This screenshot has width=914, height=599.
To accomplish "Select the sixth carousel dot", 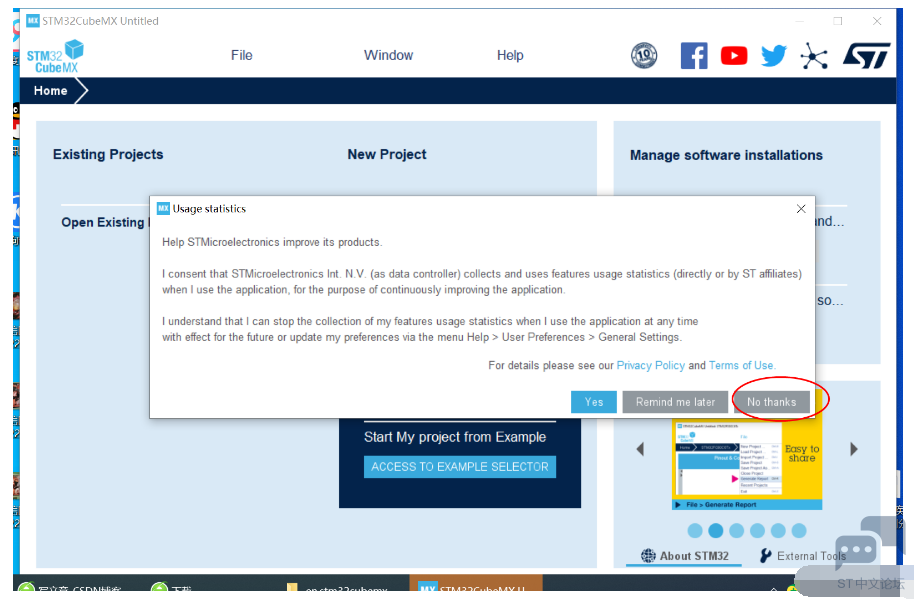I will pos(799,531).
